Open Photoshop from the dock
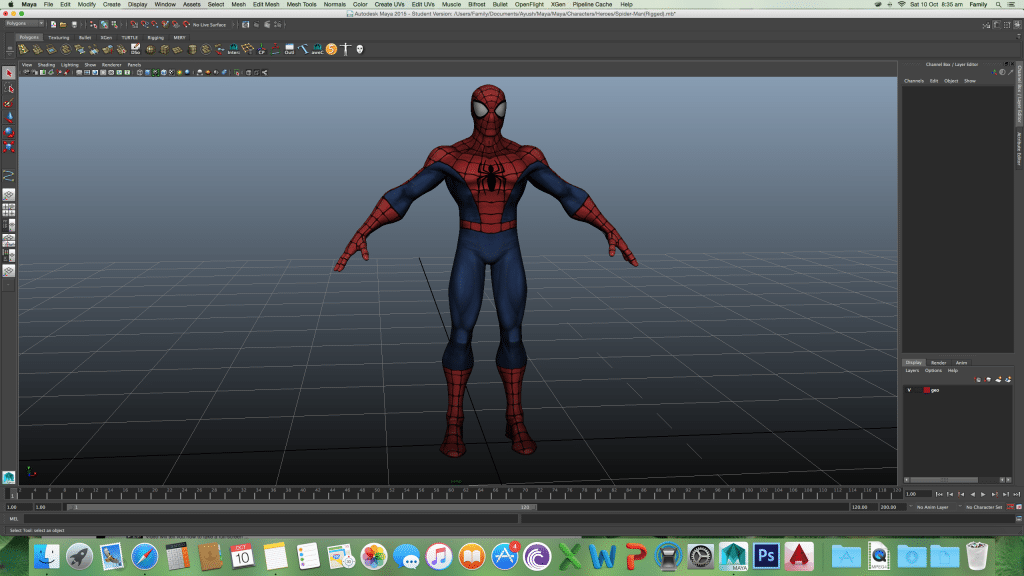1024x576 pixels. click(x=766, y=556)
